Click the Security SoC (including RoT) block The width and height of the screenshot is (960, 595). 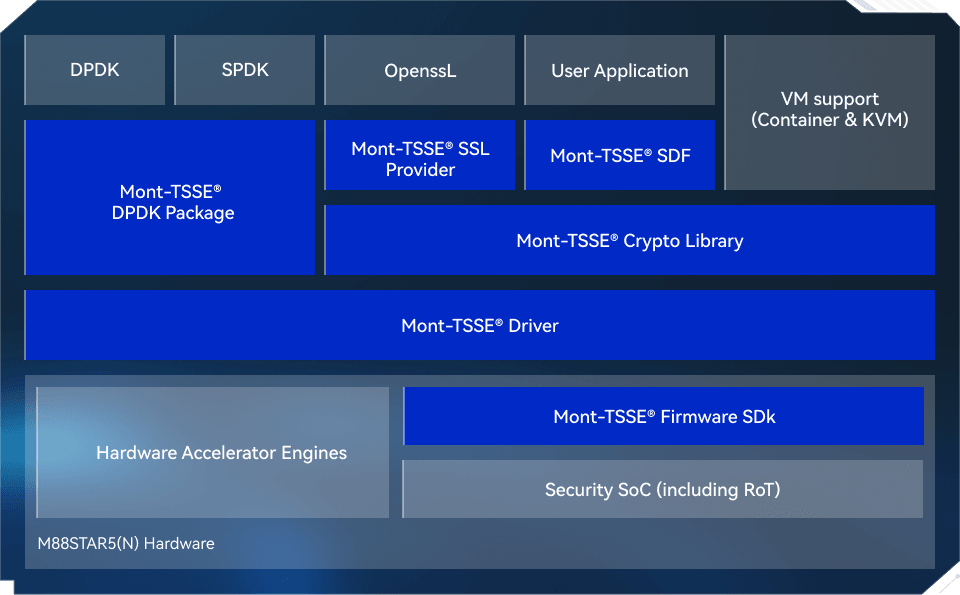point(663,489)
